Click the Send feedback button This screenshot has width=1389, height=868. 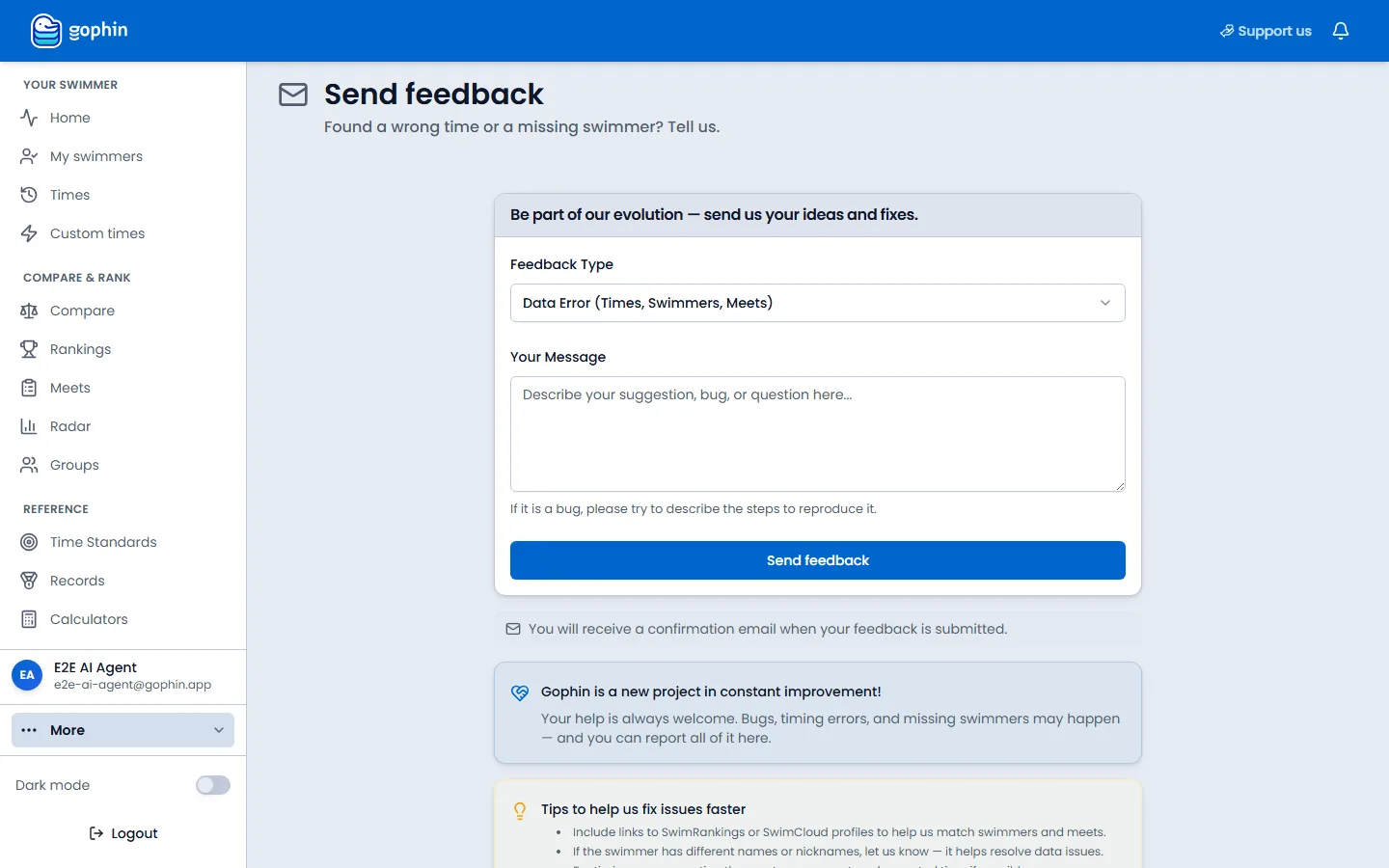click(818, 560)
